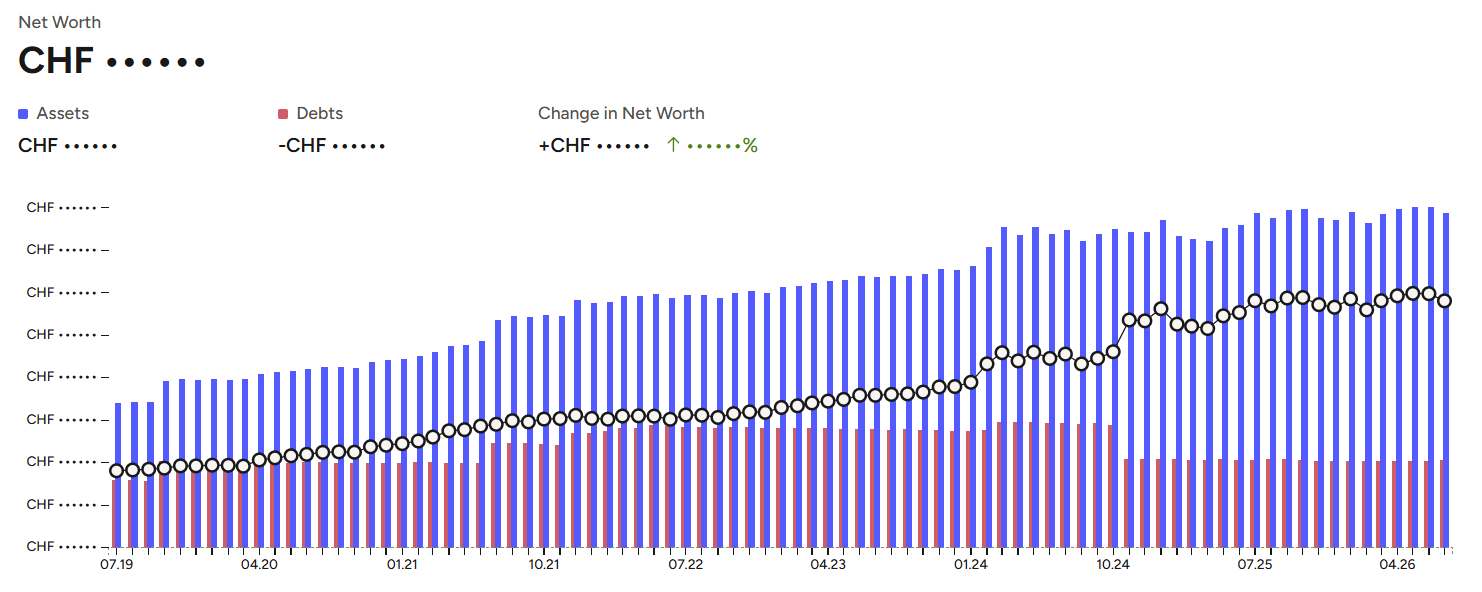
Task: Click the first net worth marker above 07.19
Action: pyautogui.click(x=117, y=471)
